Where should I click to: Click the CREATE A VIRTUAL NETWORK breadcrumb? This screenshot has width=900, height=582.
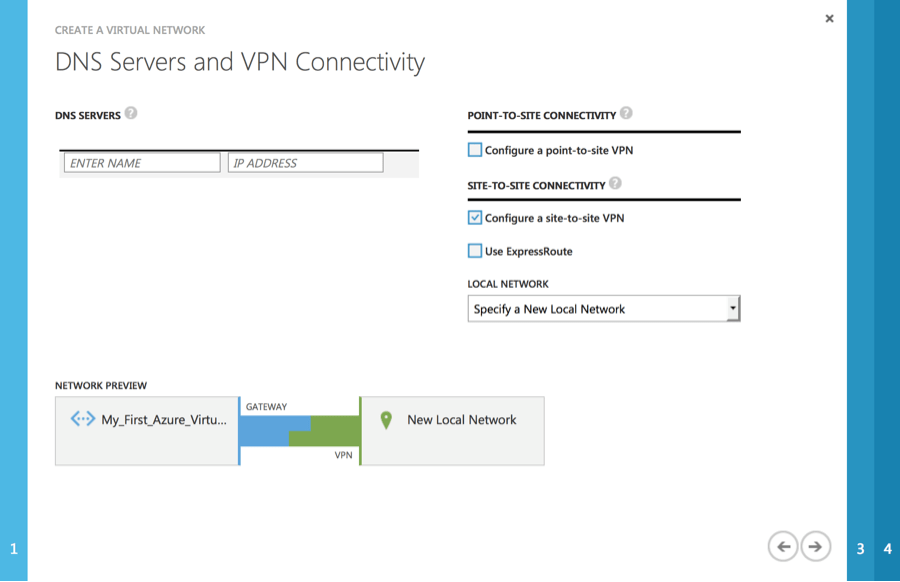point(130,30)
